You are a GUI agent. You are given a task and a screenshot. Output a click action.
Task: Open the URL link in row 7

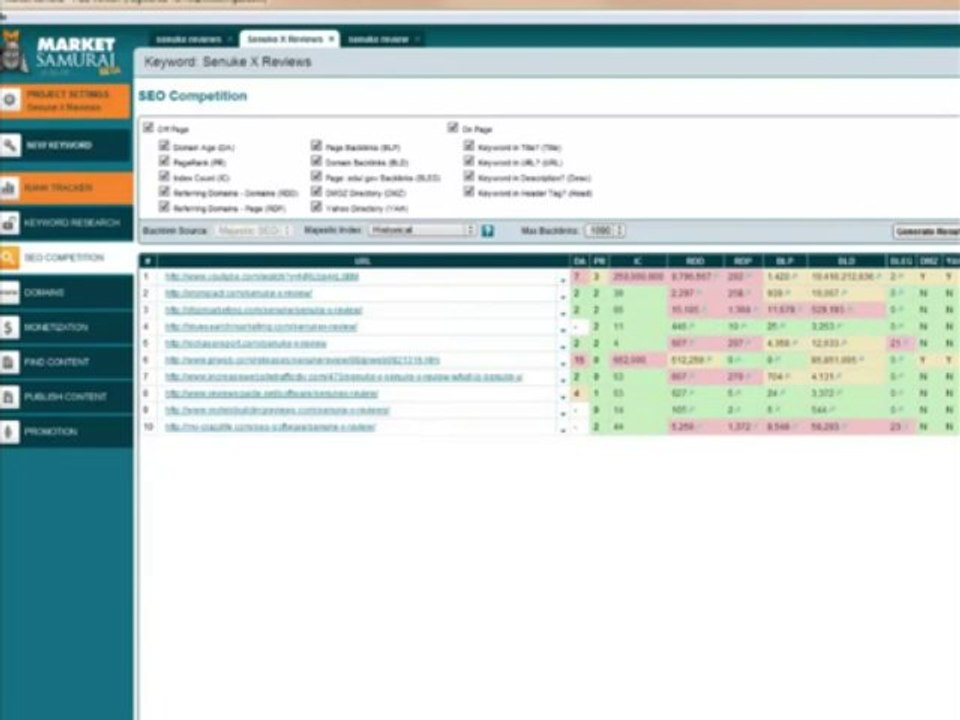[x=343, y=377]
